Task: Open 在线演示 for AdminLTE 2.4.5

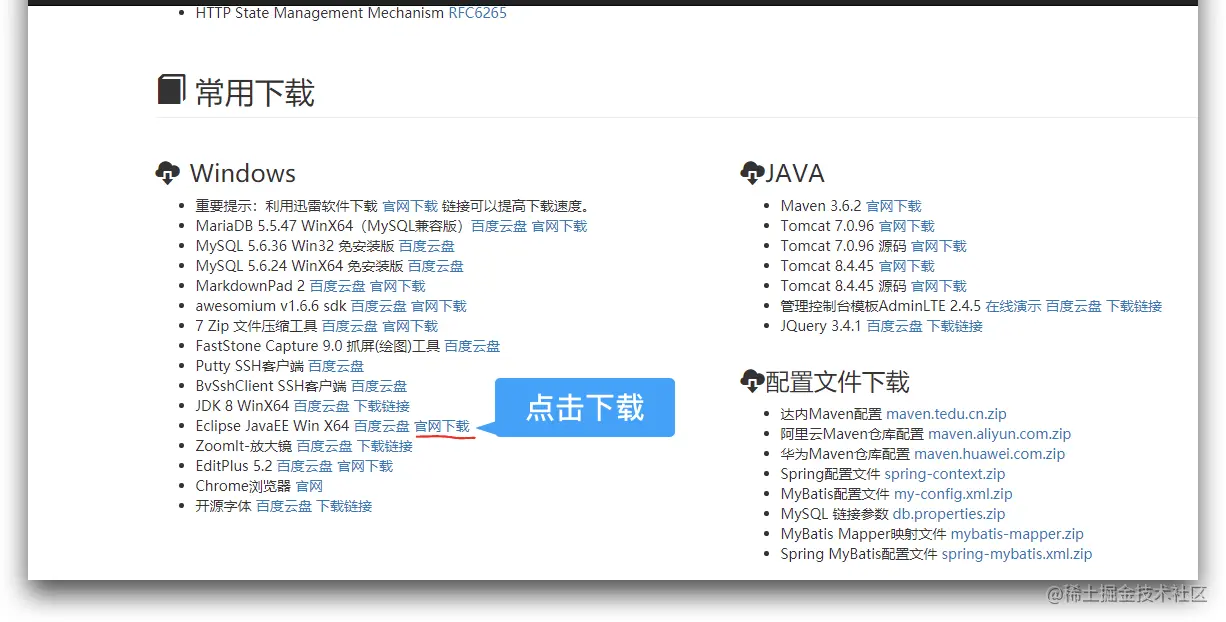Action: point(1014,306)
